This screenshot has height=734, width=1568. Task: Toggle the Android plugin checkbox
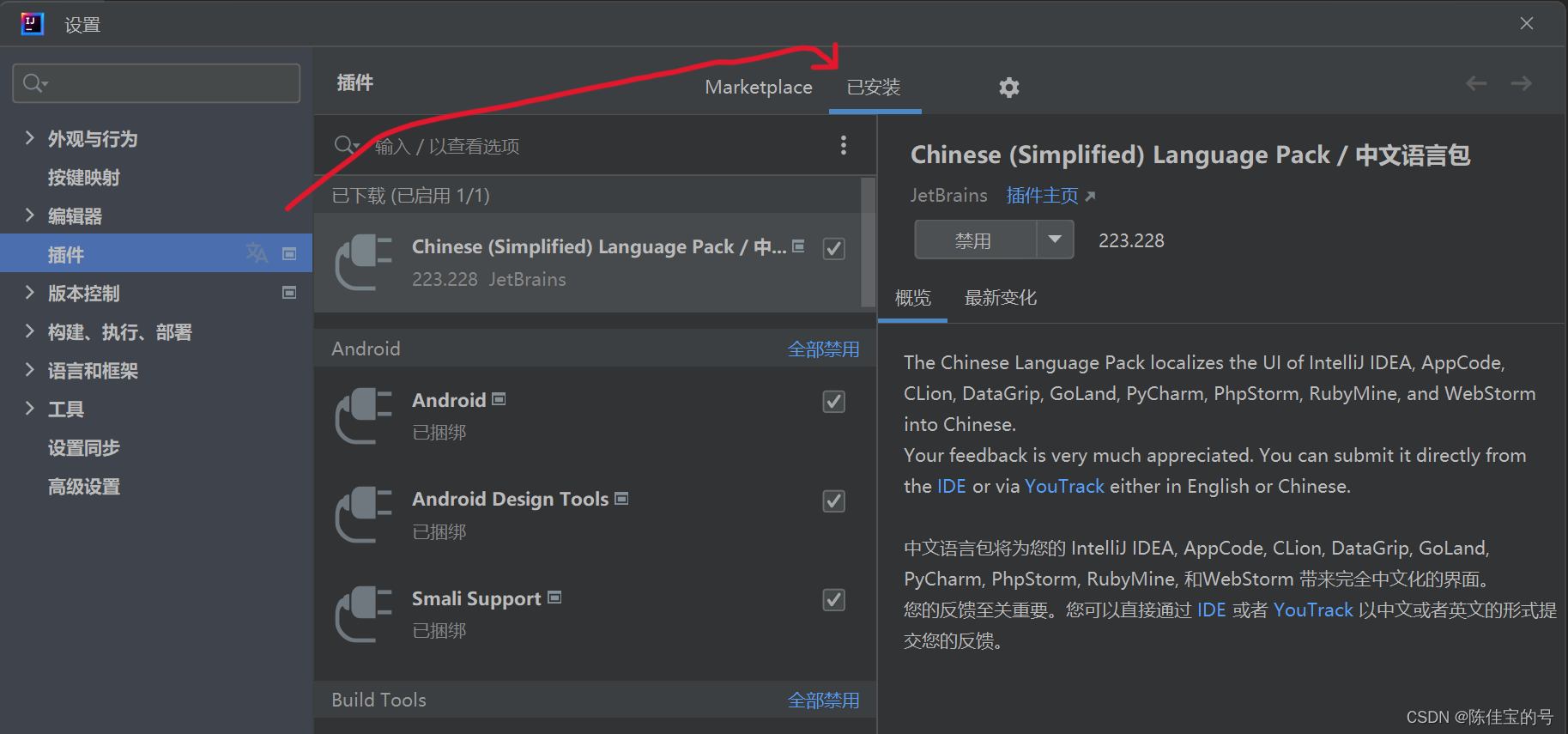[834, 402]
